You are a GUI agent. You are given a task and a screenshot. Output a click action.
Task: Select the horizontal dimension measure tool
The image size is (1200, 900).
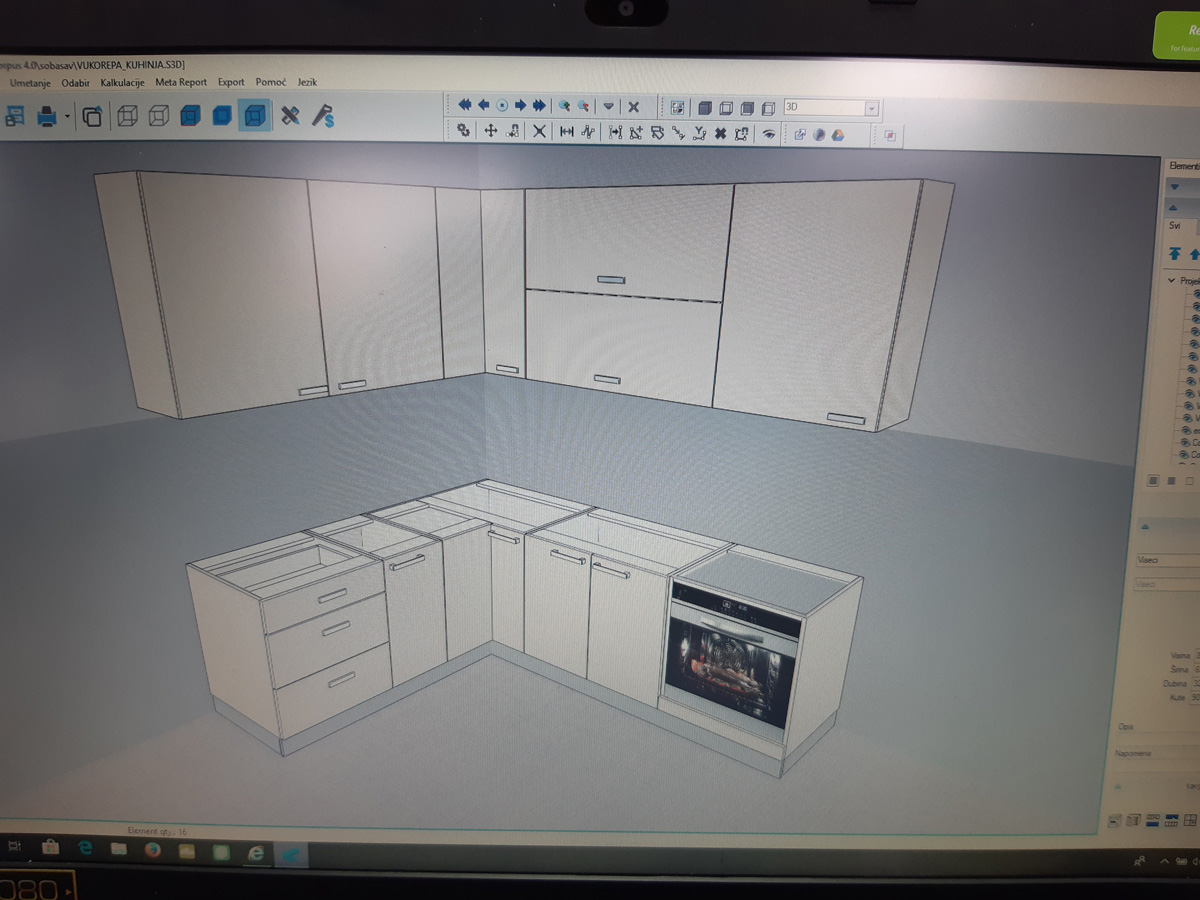click(x=567, y=131)
